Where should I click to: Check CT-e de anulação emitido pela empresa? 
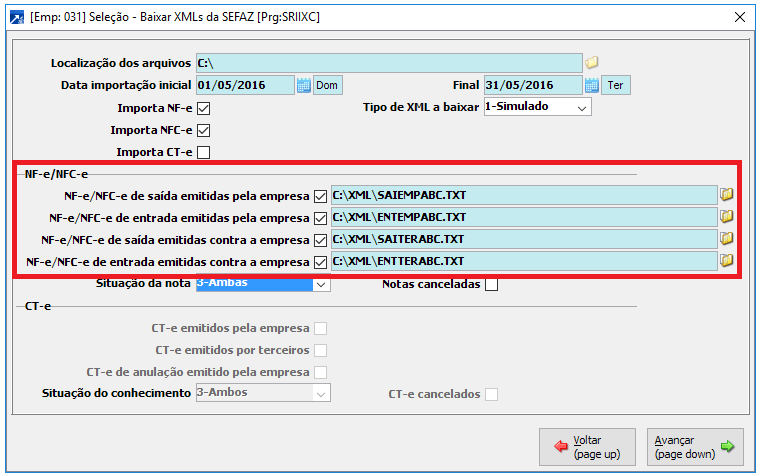tap(320, 372)
